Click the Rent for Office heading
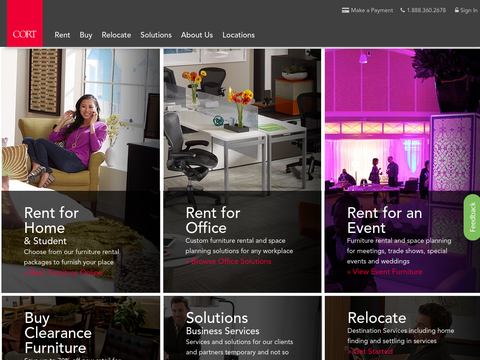480x360 pixels. pyautogui.click(x=213, y=220)
